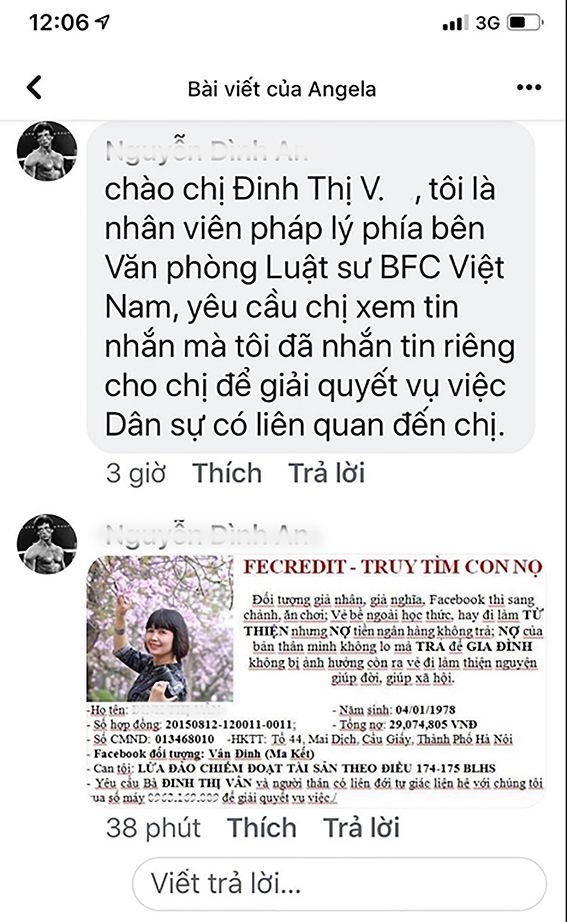Image resolution: width=567 pixels, height=922 pixels.
Task: Tap the 3 giờ timestamp
Action: pos(136,473)
